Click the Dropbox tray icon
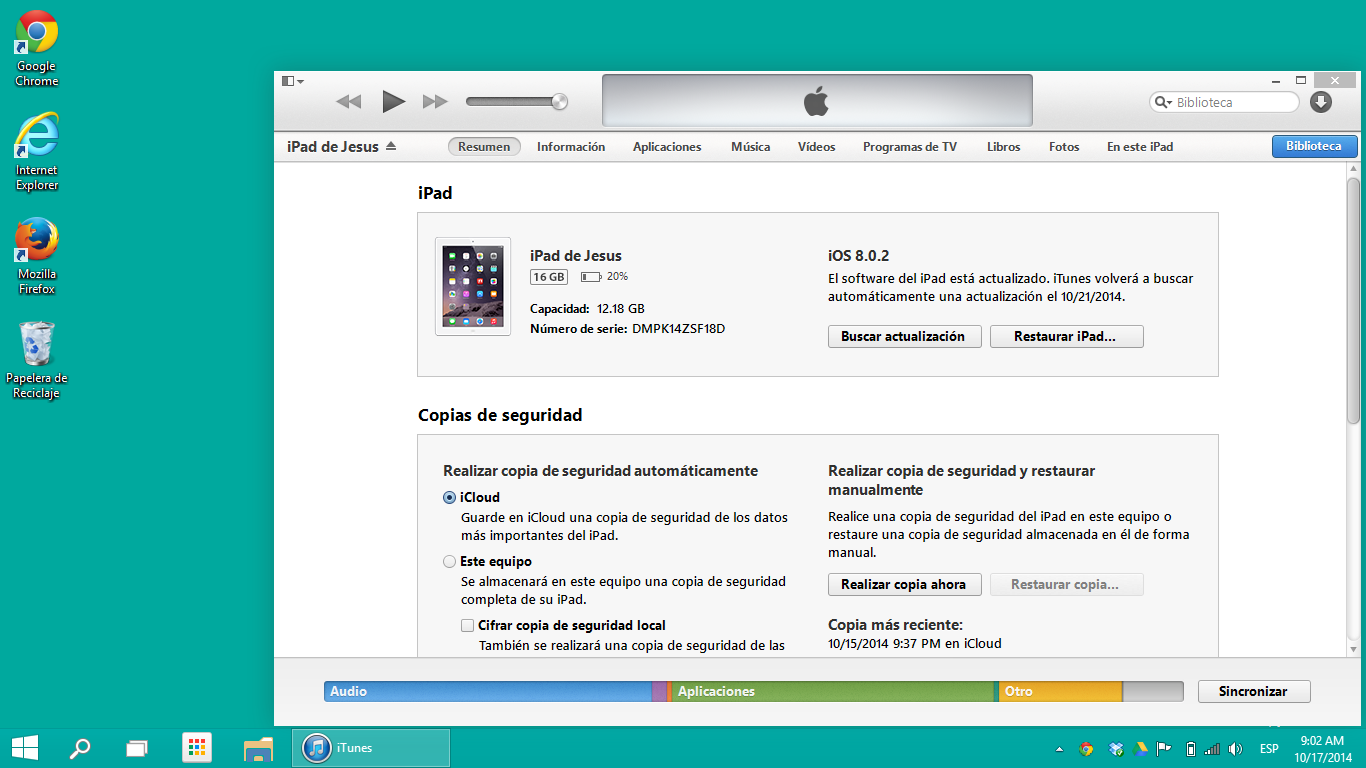This screenshot has width=1366, height=768. coord(1116,748)
